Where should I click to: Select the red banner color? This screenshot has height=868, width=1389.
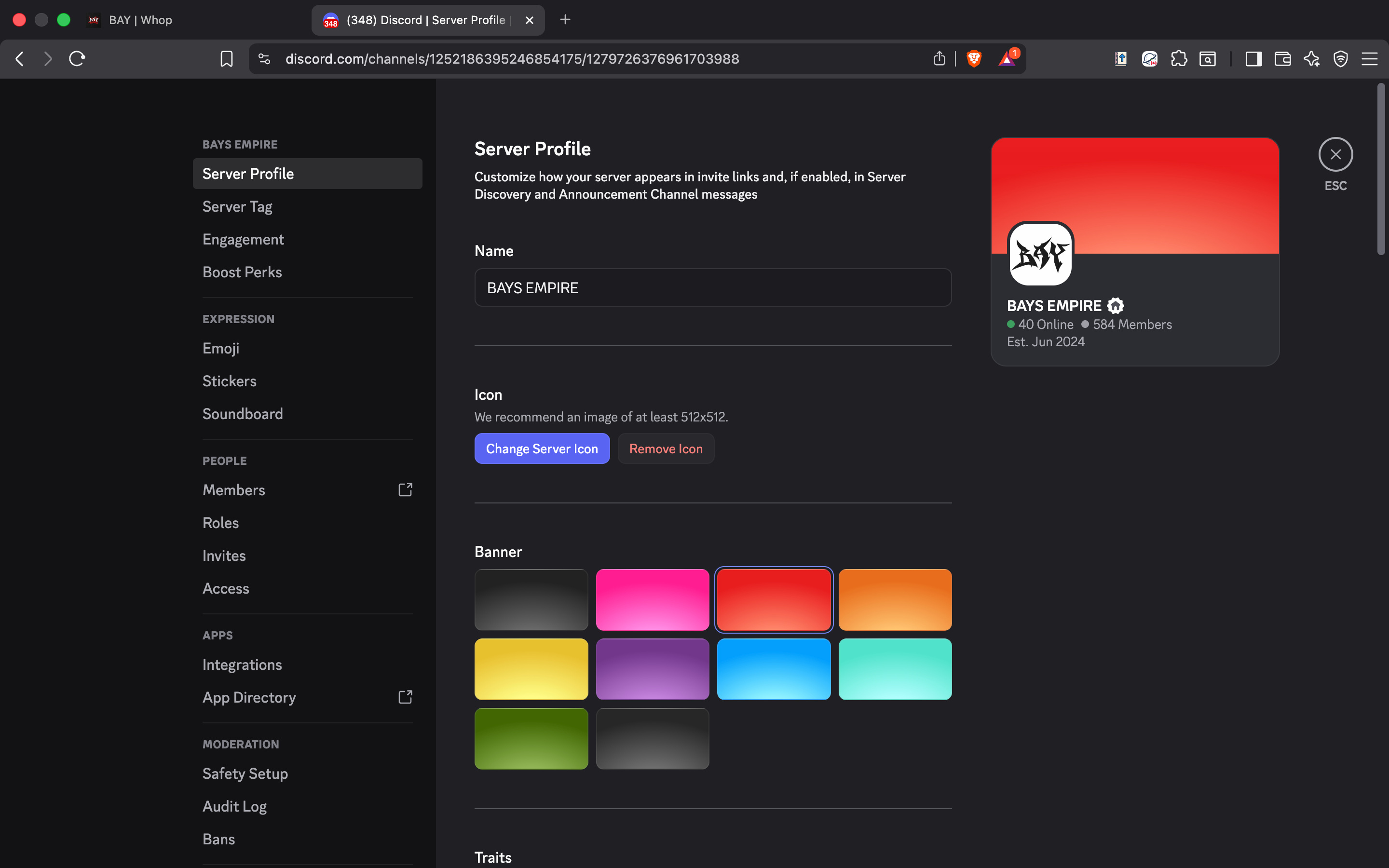pyautogui.click(x=774, y=599)
